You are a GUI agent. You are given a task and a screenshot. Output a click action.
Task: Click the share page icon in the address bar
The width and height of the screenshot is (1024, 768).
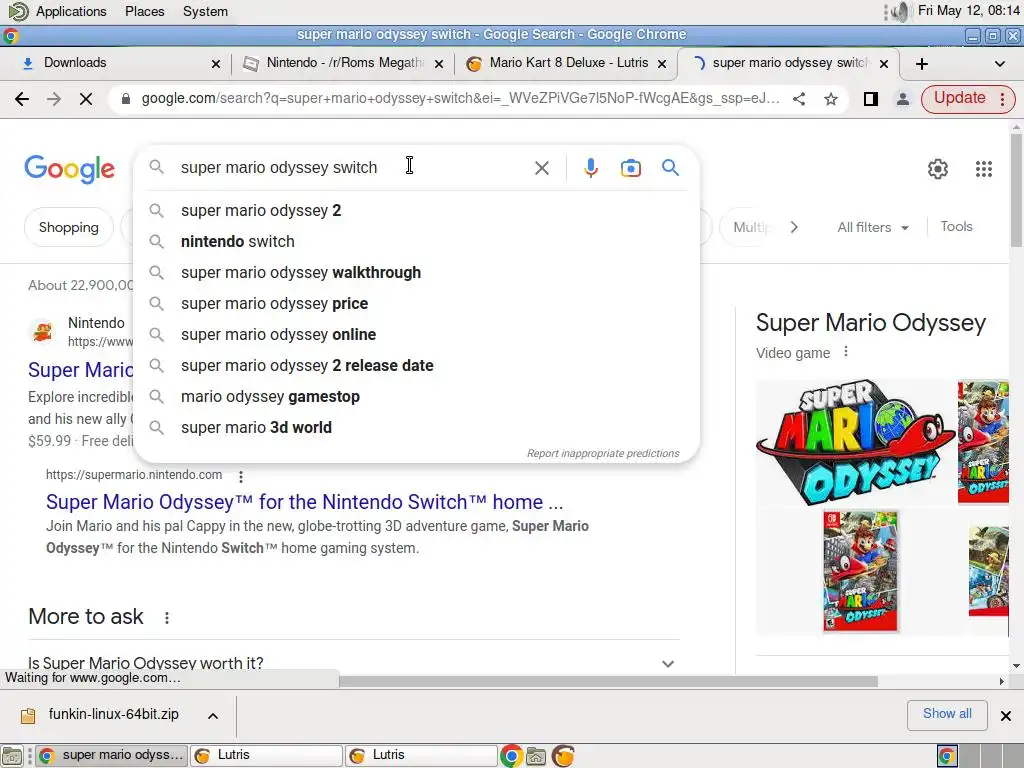click(x=799, y=99)
